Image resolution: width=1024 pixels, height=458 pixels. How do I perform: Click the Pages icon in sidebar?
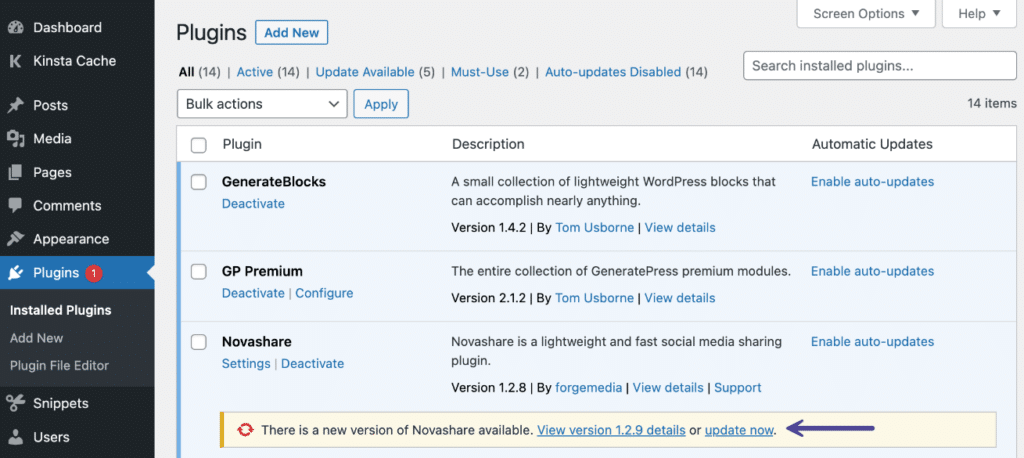[x=16, y=172]
